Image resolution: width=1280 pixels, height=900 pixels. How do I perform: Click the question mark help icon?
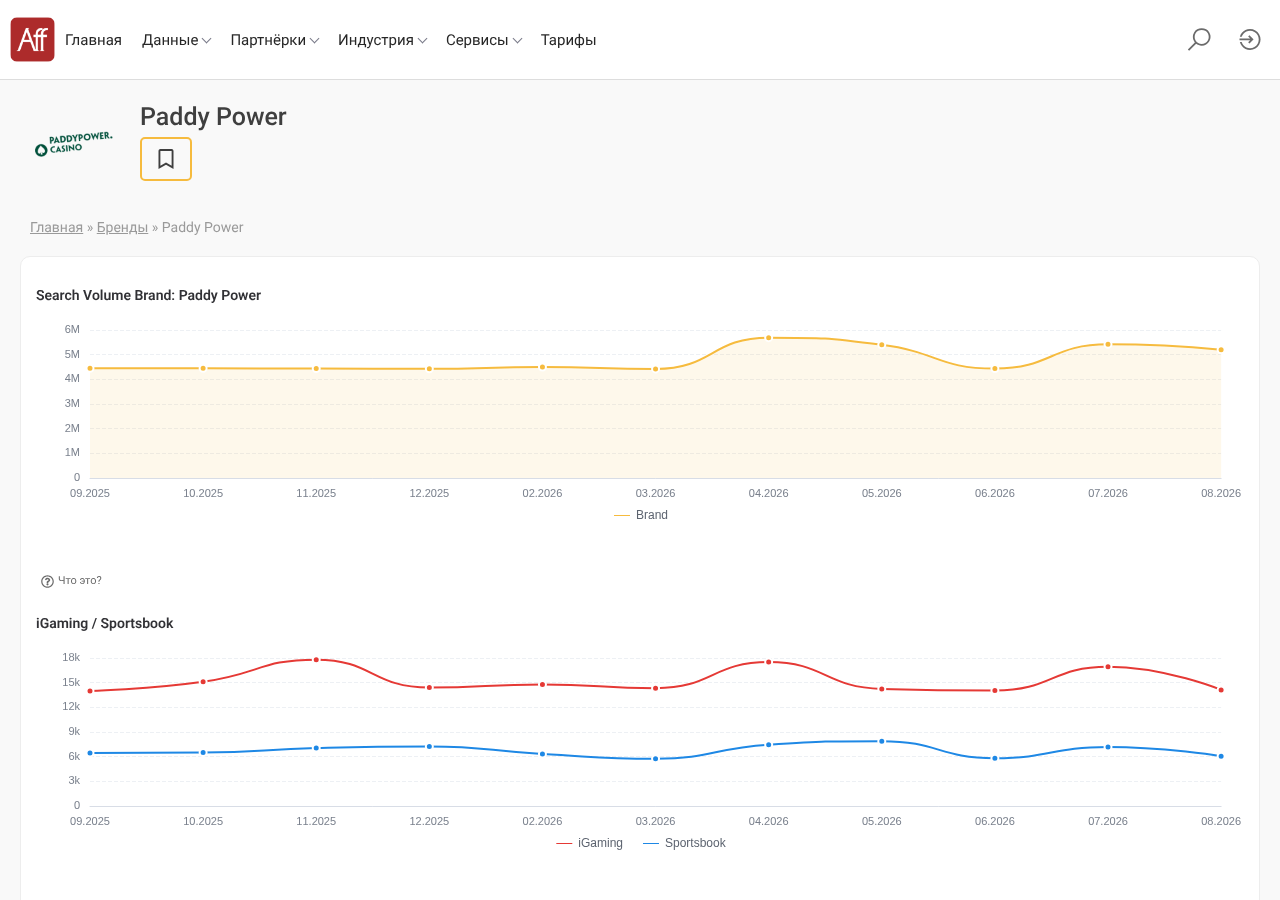point(47,581)
